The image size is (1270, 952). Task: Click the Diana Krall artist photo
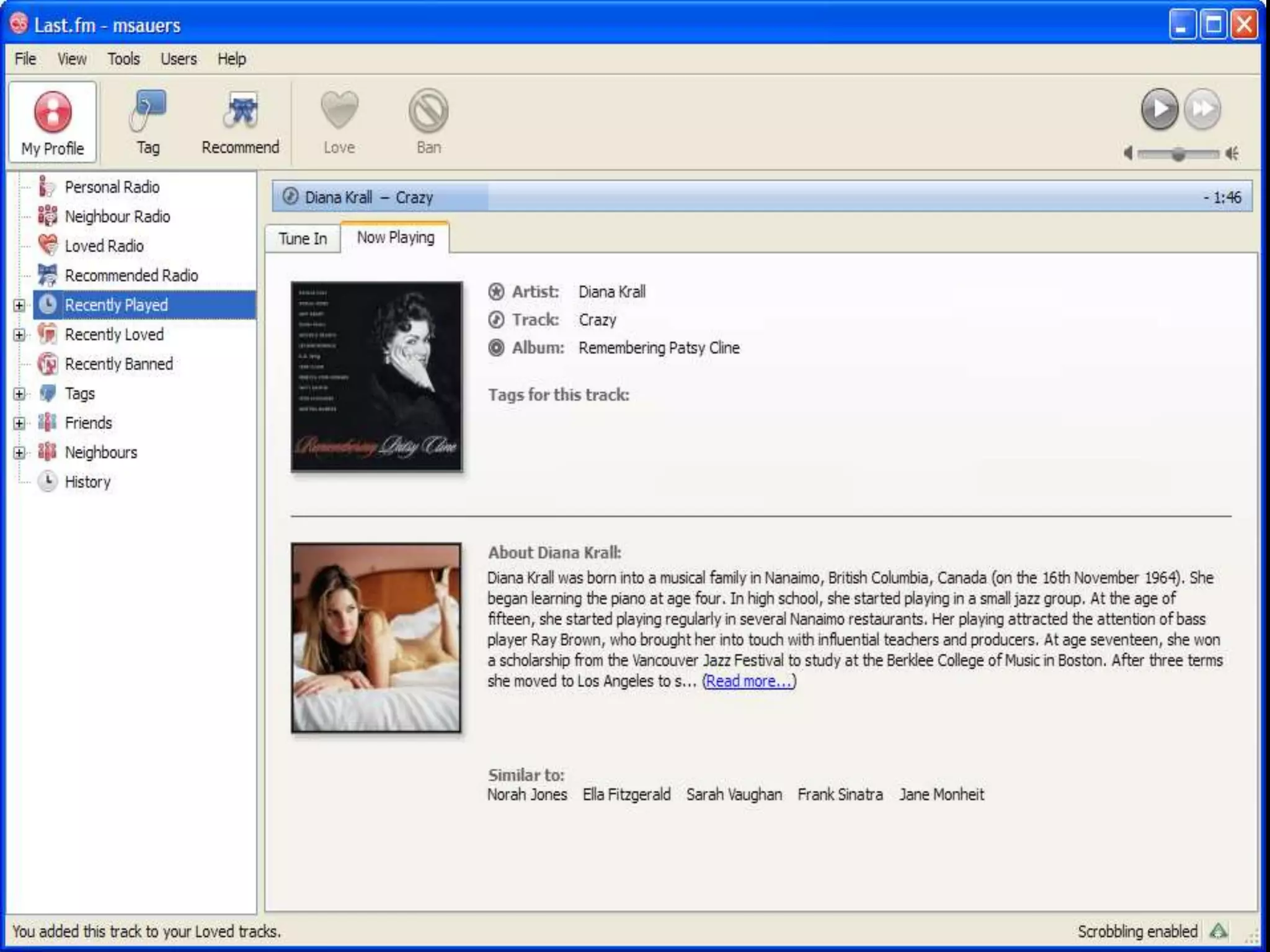376,638
